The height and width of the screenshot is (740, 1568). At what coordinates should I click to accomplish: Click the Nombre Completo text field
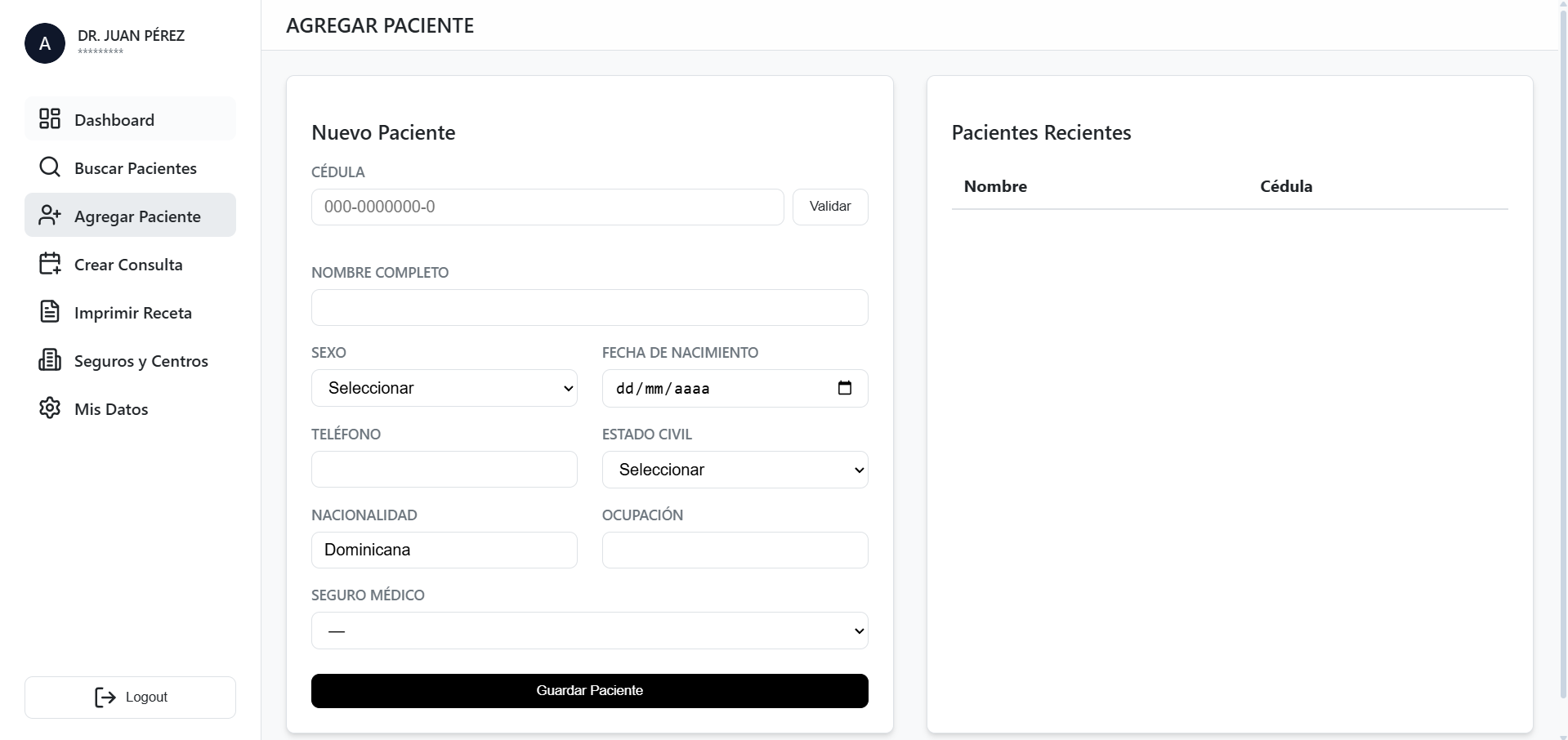click(589, 308)
